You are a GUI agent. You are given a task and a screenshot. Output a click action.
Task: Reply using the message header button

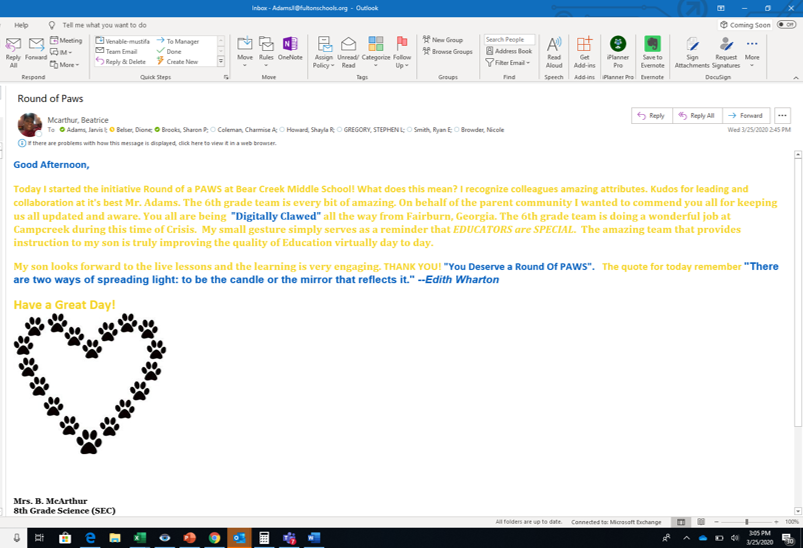pos(651,115)
